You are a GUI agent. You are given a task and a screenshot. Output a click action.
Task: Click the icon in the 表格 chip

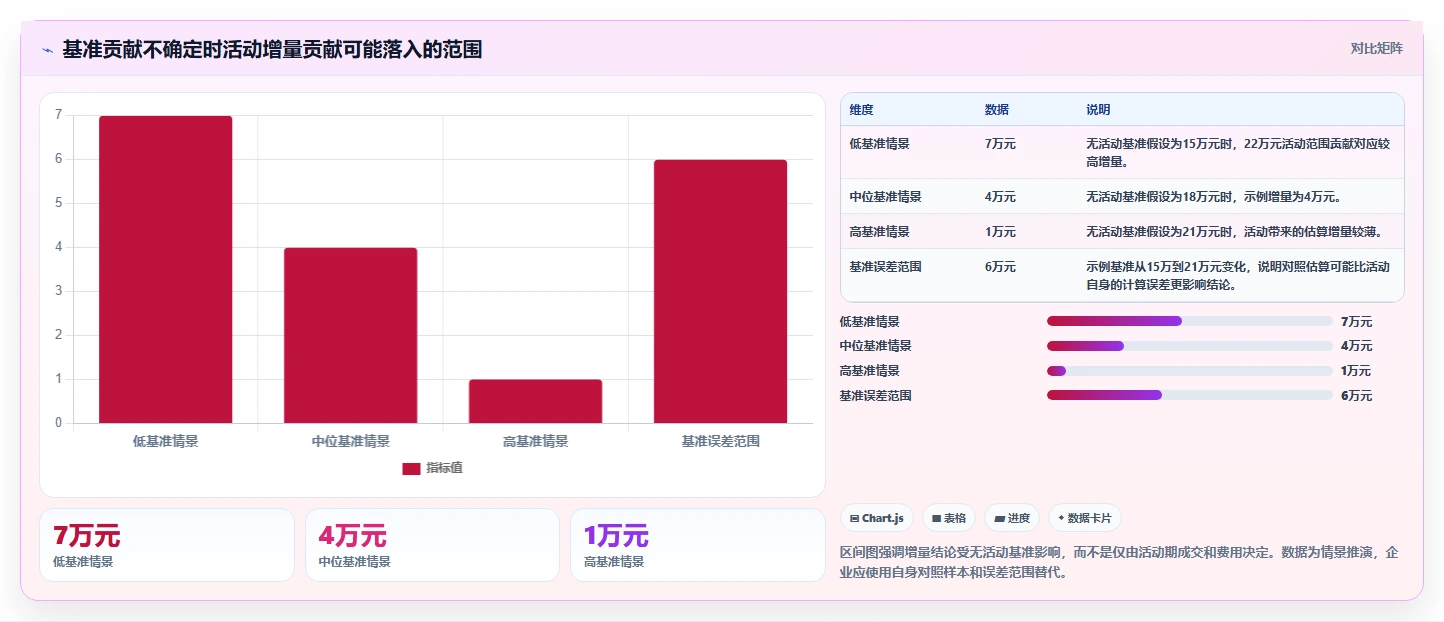936,518
